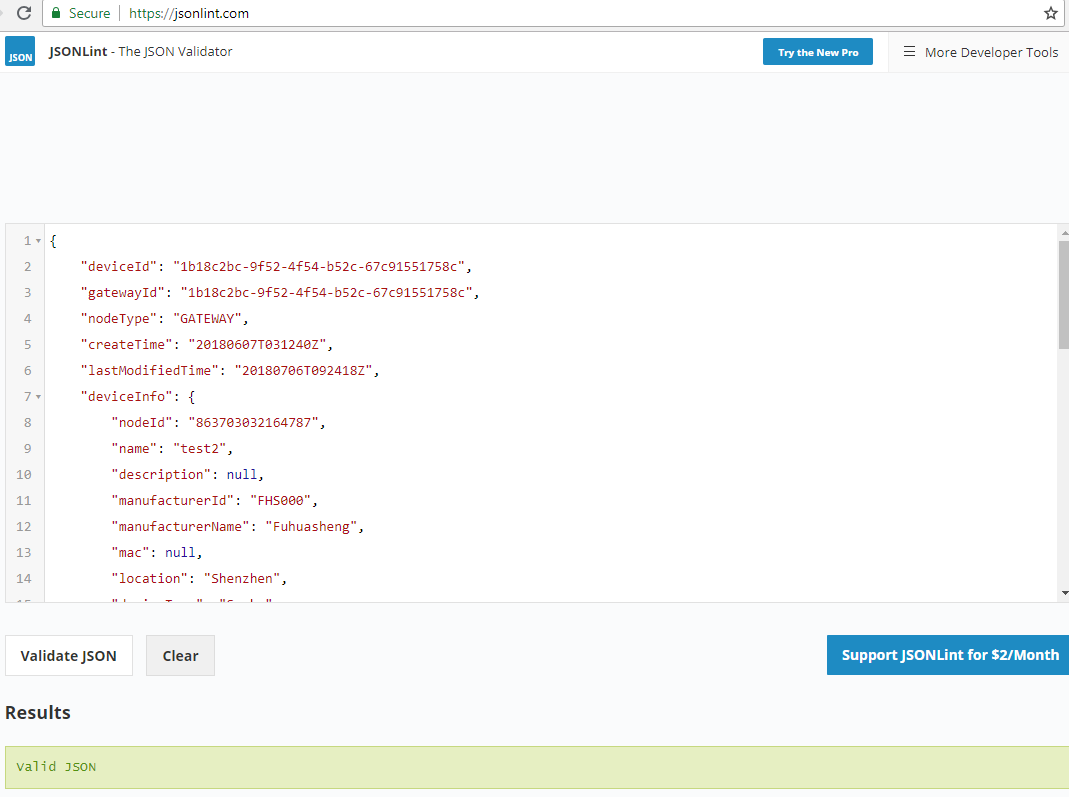The image size is (1069, 797).
Task: Click the green Secure padlock icon
Action: (56, 13)
